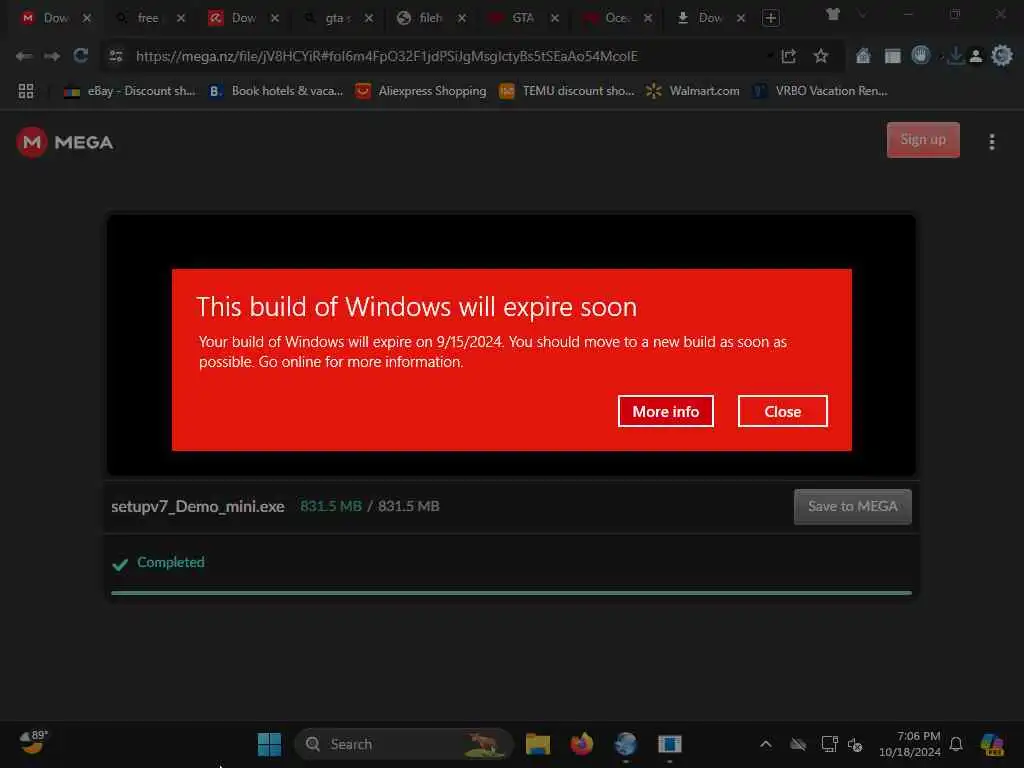Click Save to MEGA button
1024x768 pixels.
pos(852,507)
